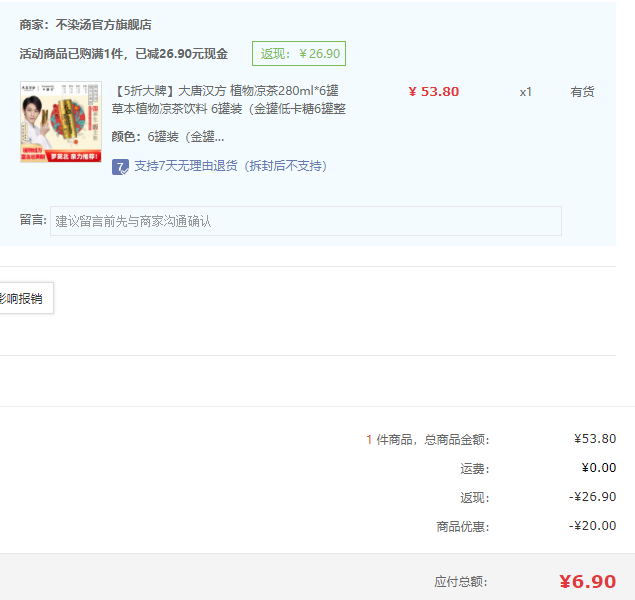635x600 pixels.
Task: Open the 大唐汉方 植物凉茶 product title
Action: coord(229,100)
